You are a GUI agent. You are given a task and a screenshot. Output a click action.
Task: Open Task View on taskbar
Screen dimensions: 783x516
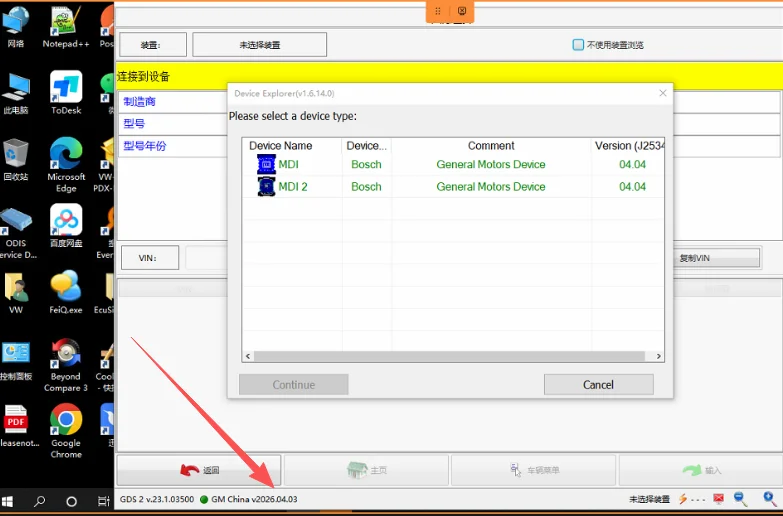(103, 502)
